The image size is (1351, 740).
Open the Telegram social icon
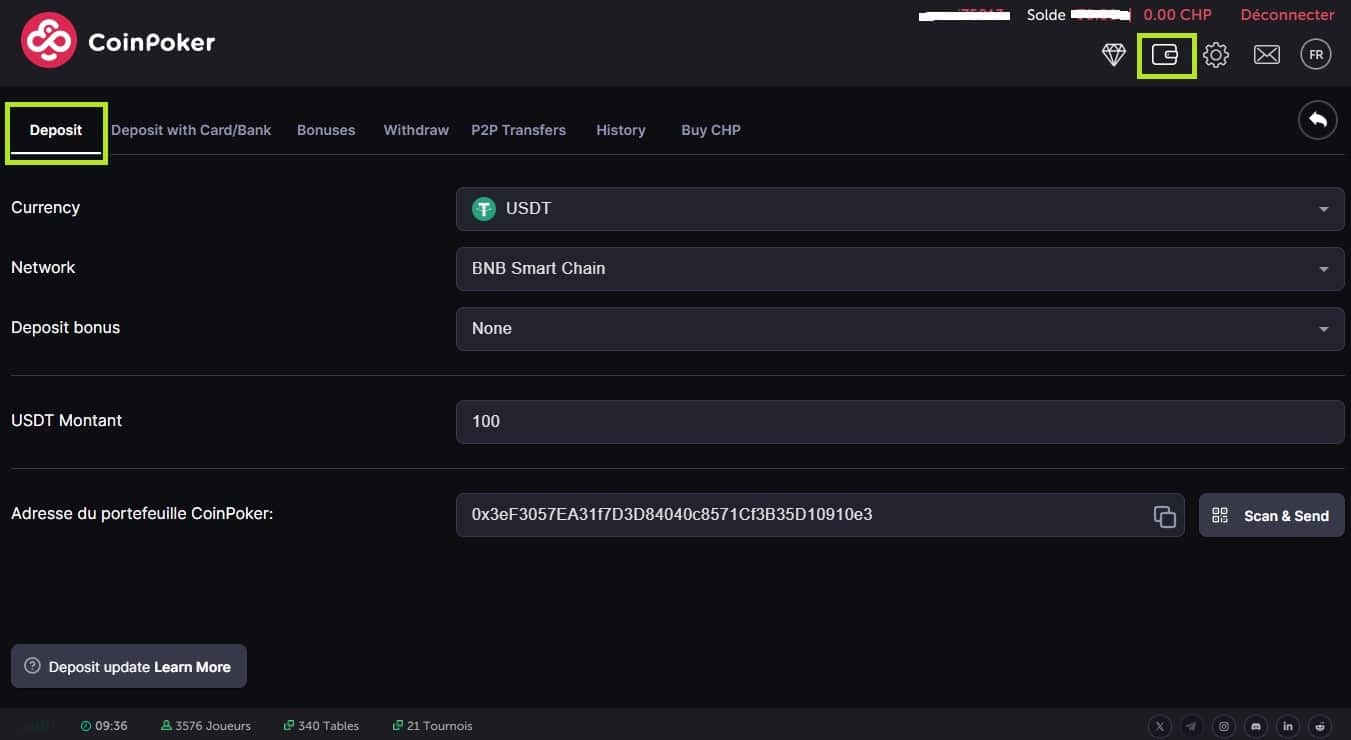tap(1191, 726)
